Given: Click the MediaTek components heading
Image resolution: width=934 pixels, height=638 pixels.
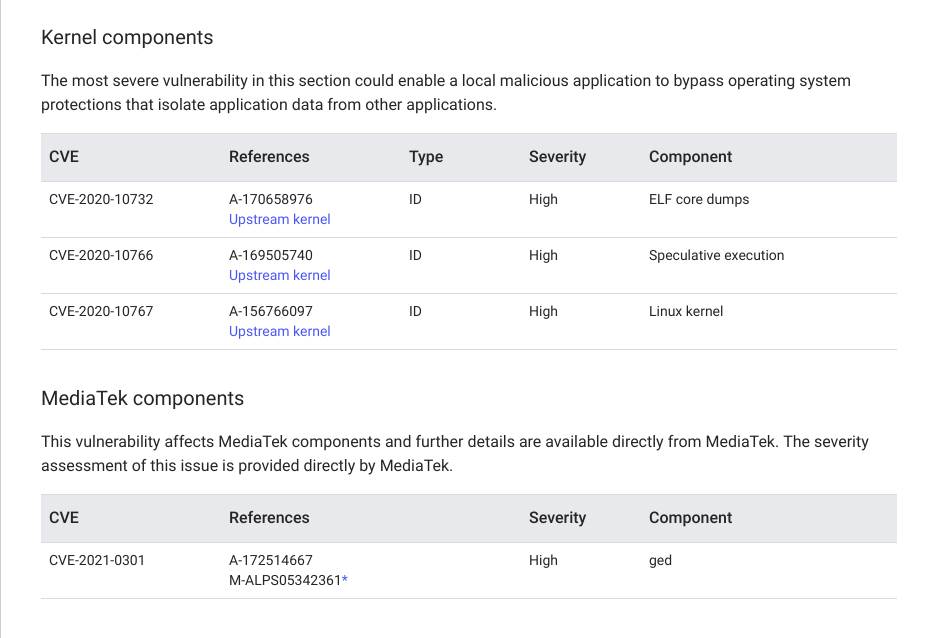Looking at the screenshot, I should pos(142,398).
